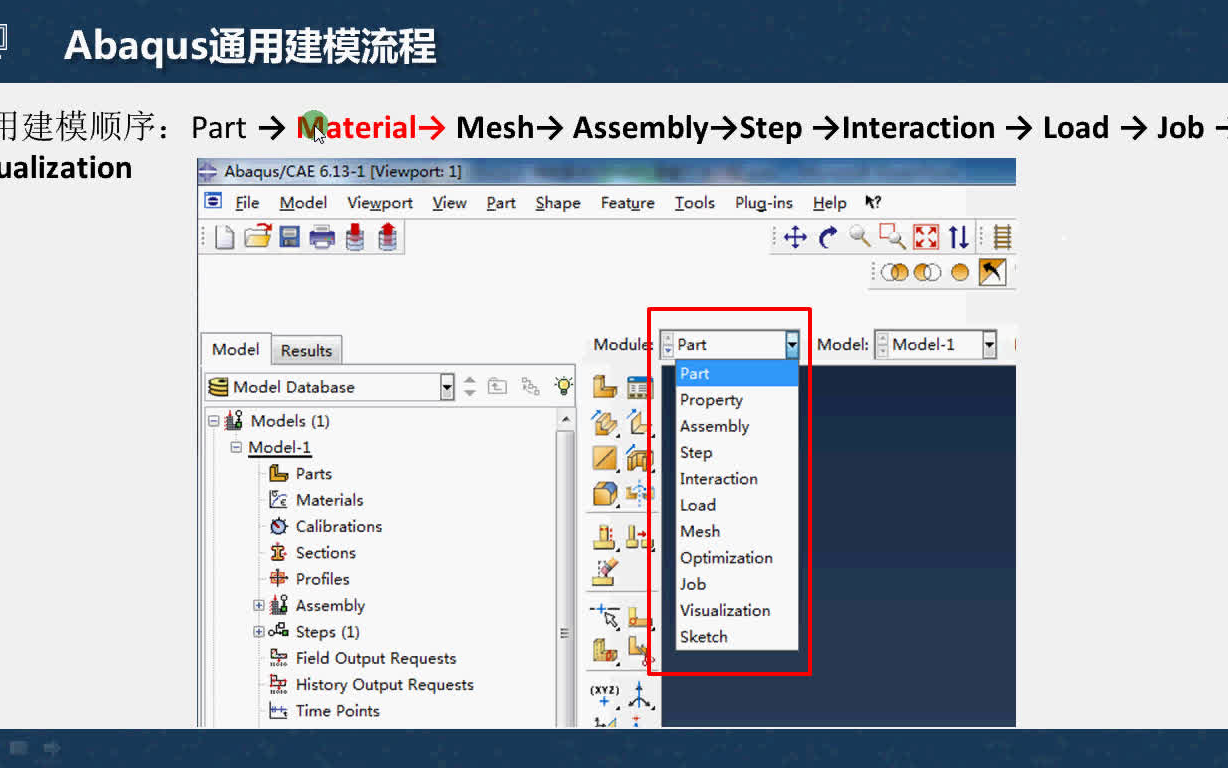Switch to the Results tab

(306, 350)
